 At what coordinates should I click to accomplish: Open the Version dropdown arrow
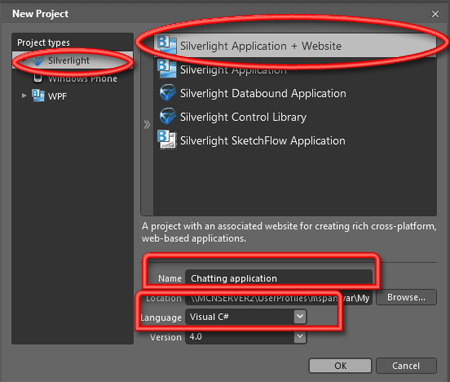pyautogui.click(x=300, y=337)
